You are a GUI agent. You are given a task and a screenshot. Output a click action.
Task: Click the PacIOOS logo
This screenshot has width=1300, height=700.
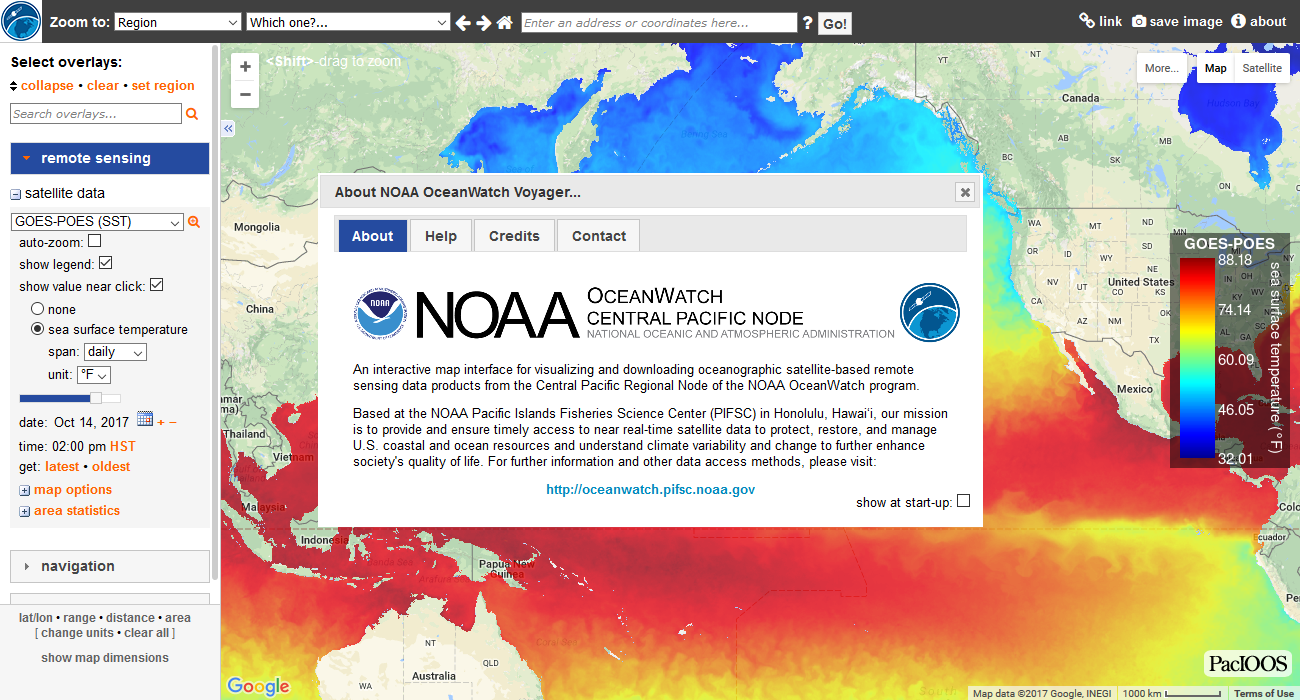coord(1248,663)
